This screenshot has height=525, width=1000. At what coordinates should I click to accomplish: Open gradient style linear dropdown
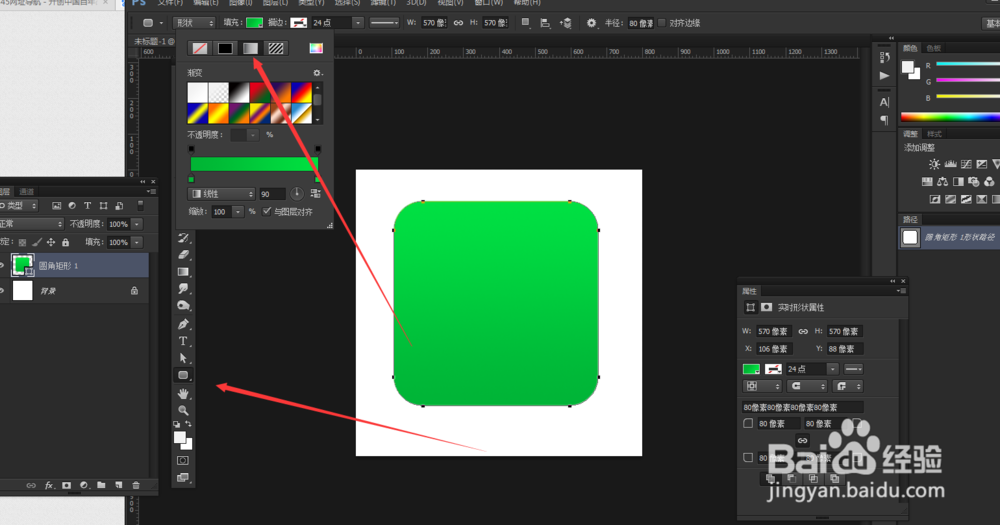click(222, 194)
